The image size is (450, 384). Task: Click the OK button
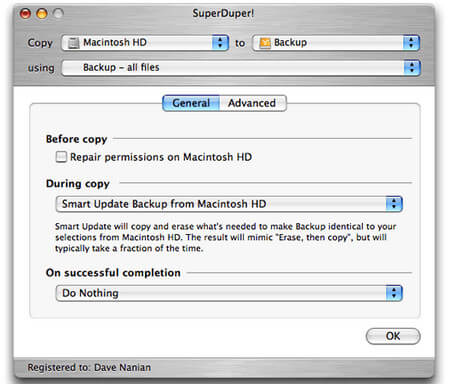[393, 336]
